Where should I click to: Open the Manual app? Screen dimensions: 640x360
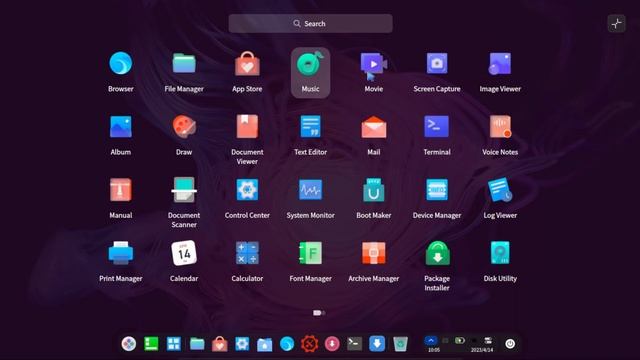(120, 190)
